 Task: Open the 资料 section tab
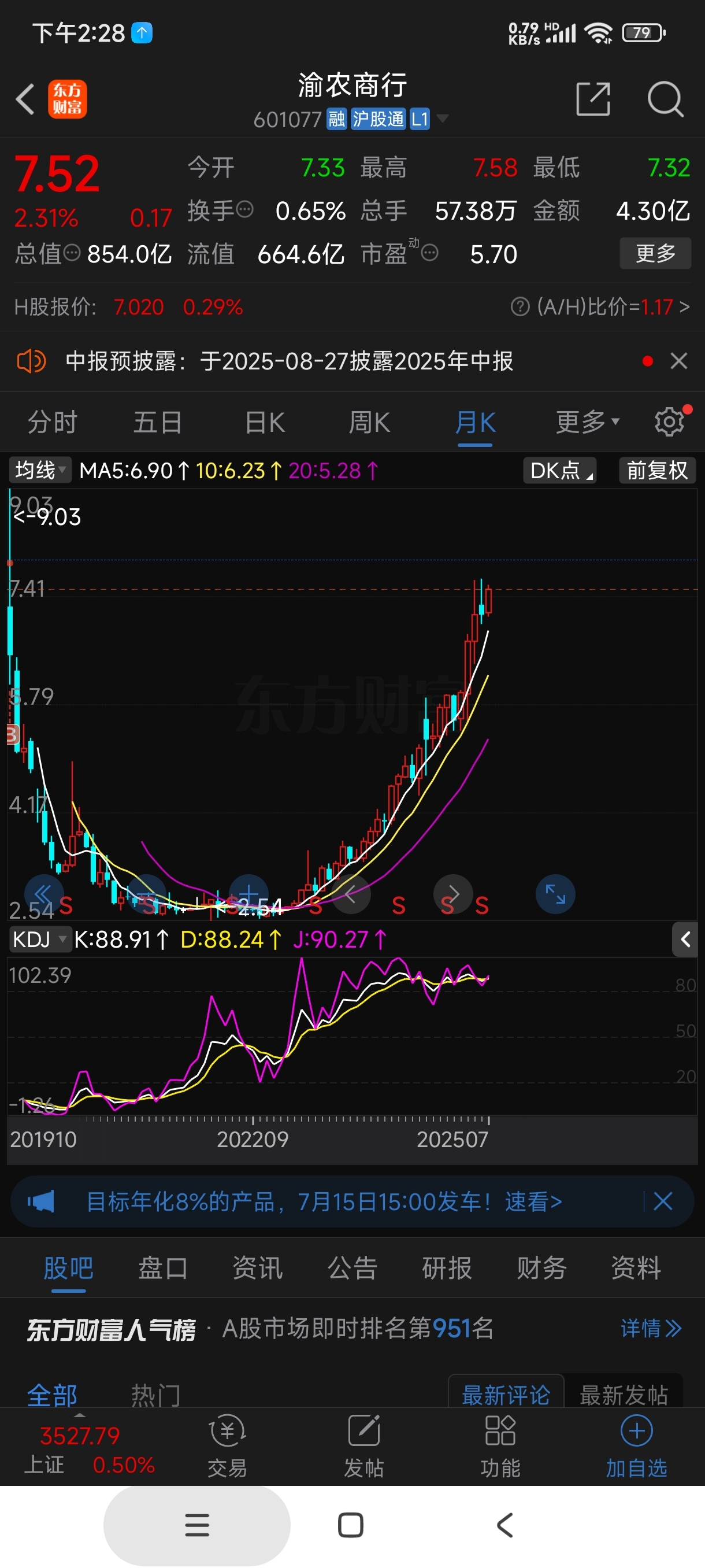[636, 1269]
